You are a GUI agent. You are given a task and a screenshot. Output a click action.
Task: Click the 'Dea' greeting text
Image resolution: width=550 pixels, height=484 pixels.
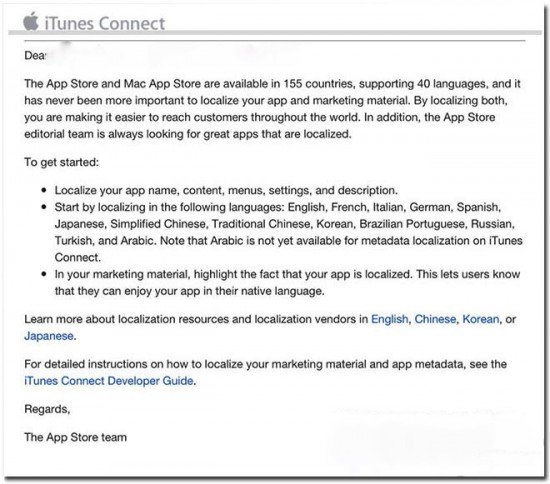pyautogui.click(x=35, y=55)
